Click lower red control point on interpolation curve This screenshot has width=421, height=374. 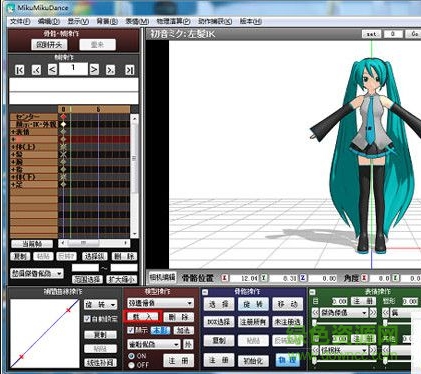click(x=21, y=357)
